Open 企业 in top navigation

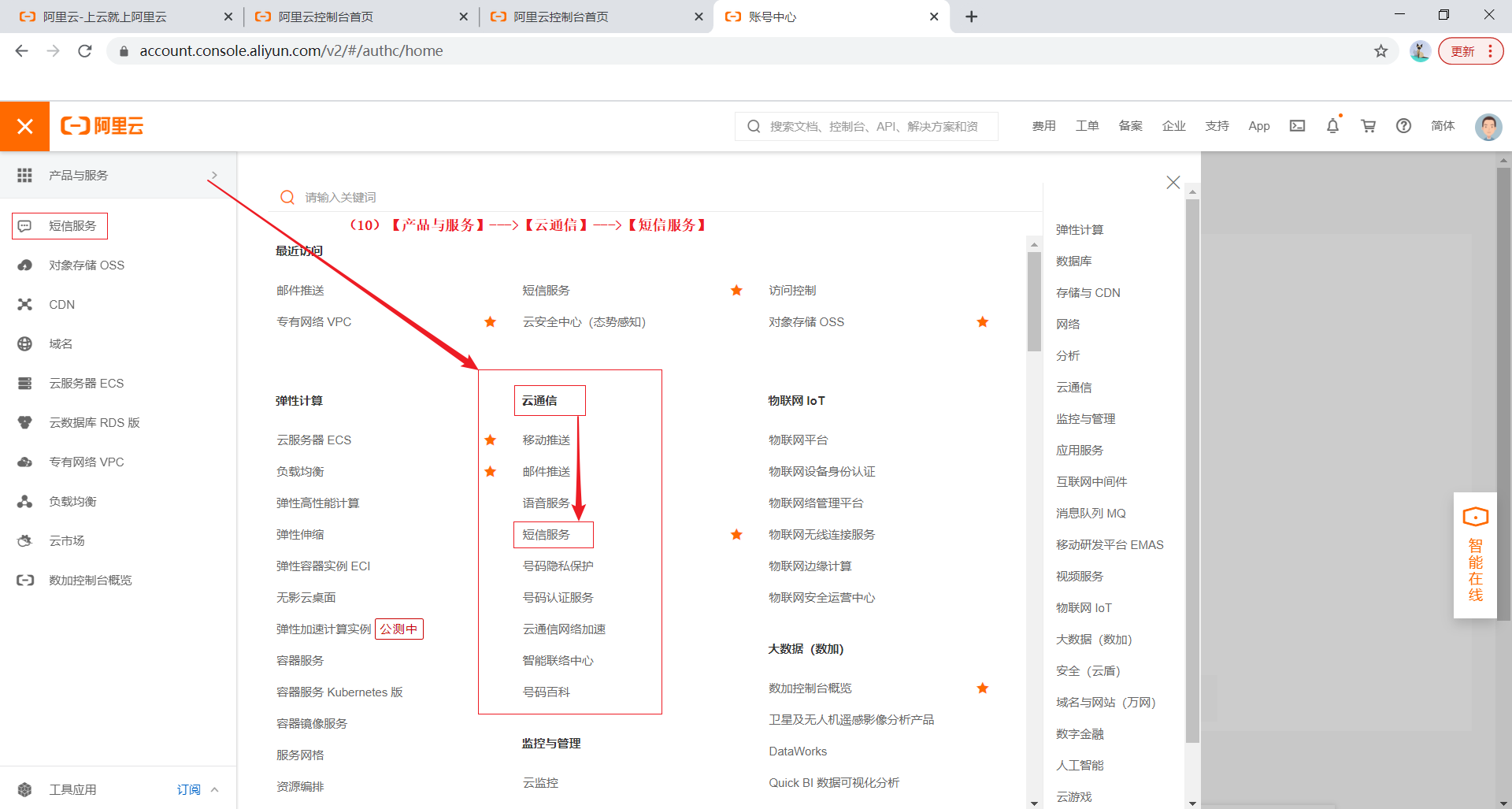click(x=1173, y=126)
